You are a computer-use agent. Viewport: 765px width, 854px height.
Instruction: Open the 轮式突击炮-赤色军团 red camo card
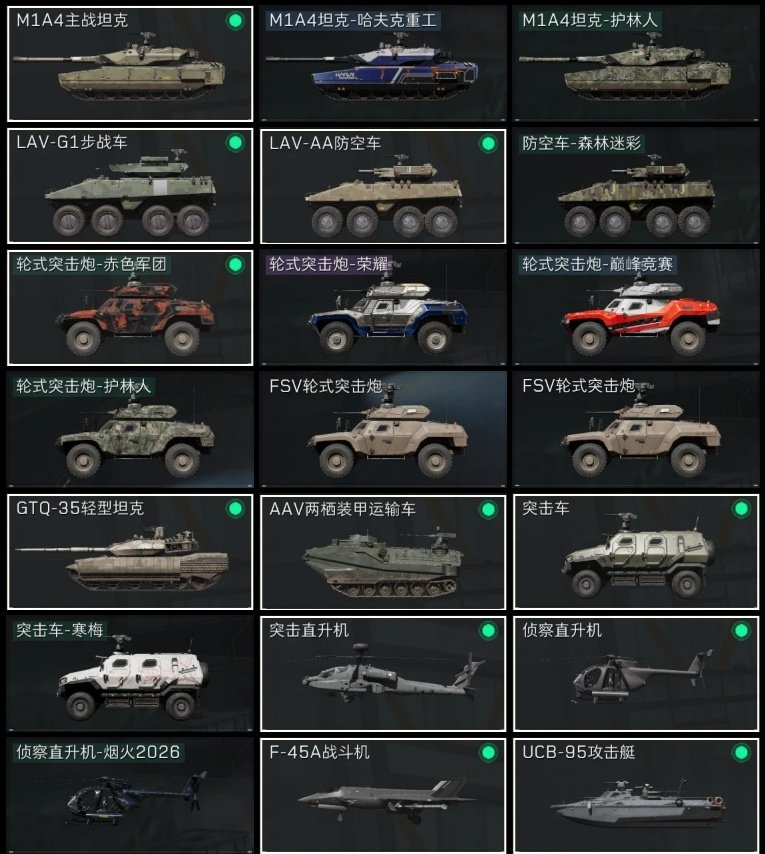click(130, 308)
